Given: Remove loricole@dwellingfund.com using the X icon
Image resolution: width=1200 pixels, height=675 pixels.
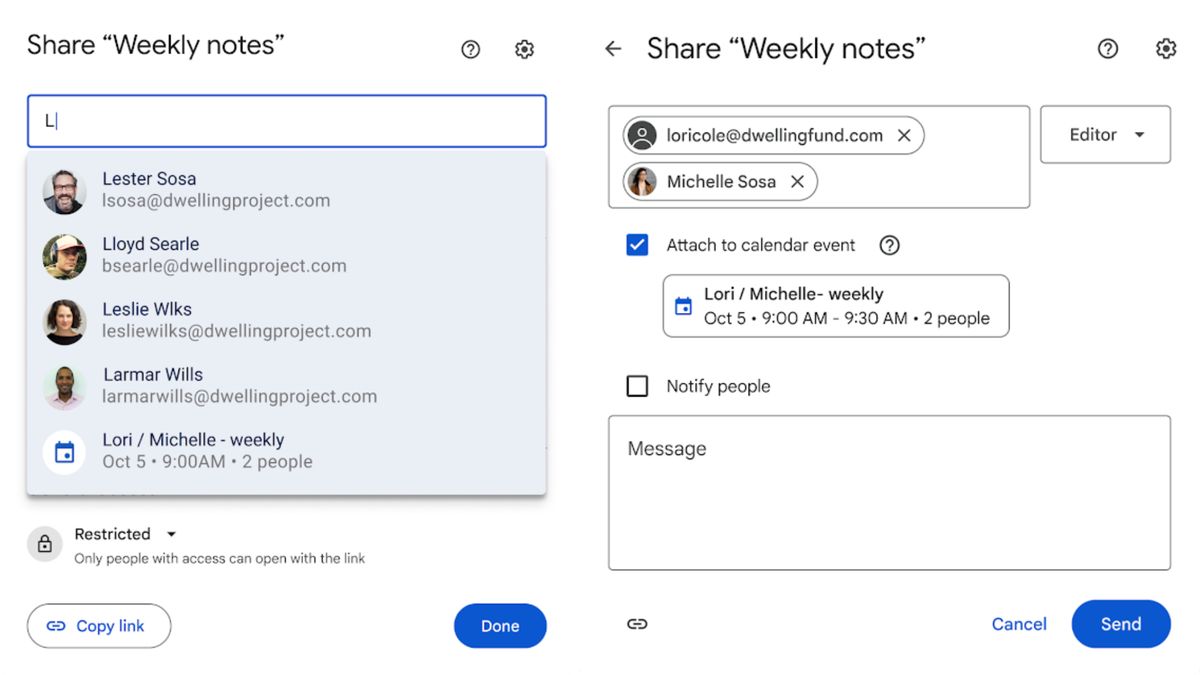Looking at the screenshot, I should click(x=905, y=135).
